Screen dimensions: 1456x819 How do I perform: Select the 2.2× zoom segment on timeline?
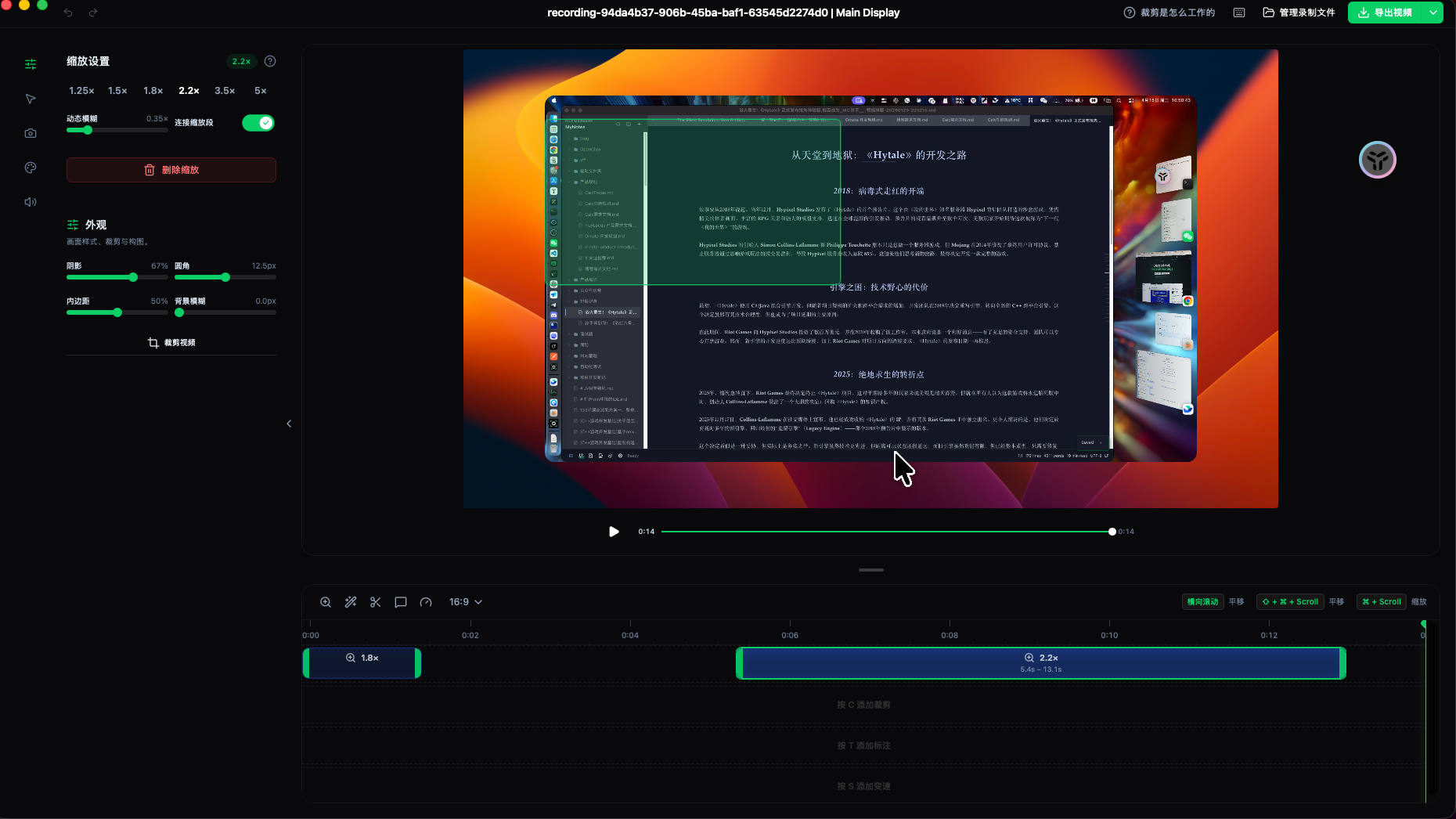1041,663
